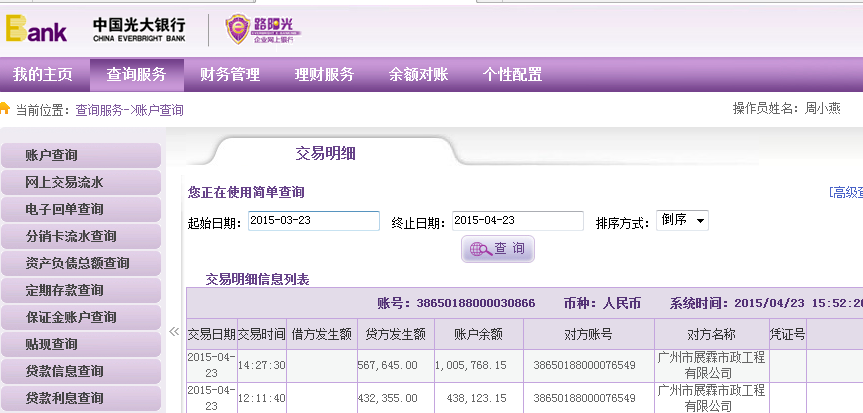The height and width of the screenshot is (413, 863).
Task: Open the 余额对账 menu
Action: coord(418,75)
